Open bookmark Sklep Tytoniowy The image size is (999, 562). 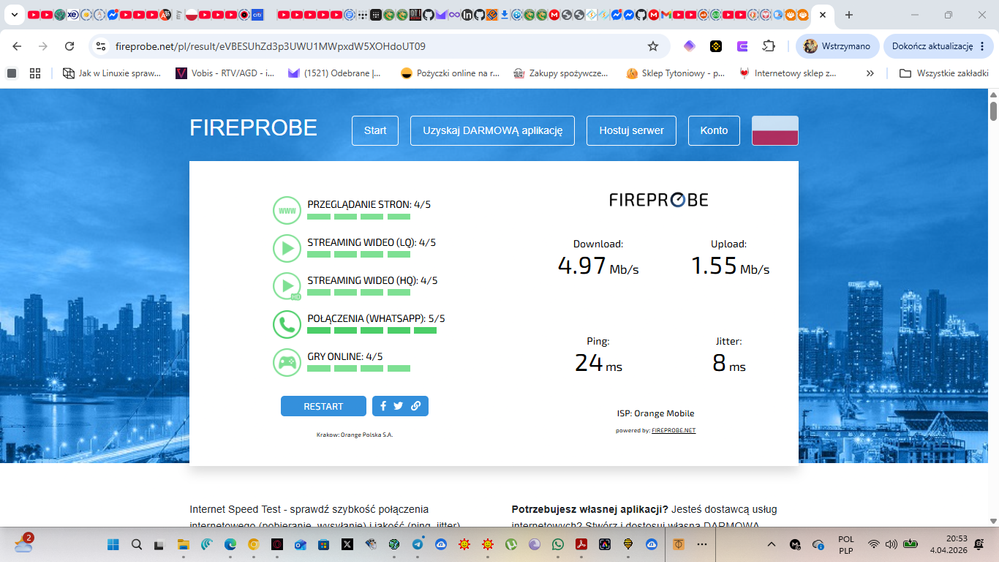675,73
